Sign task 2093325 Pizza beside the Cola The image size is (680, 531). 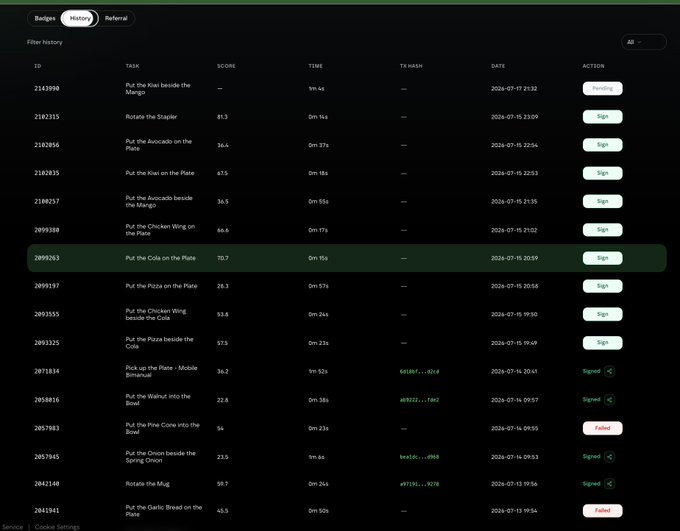click(x=602, y=343)
